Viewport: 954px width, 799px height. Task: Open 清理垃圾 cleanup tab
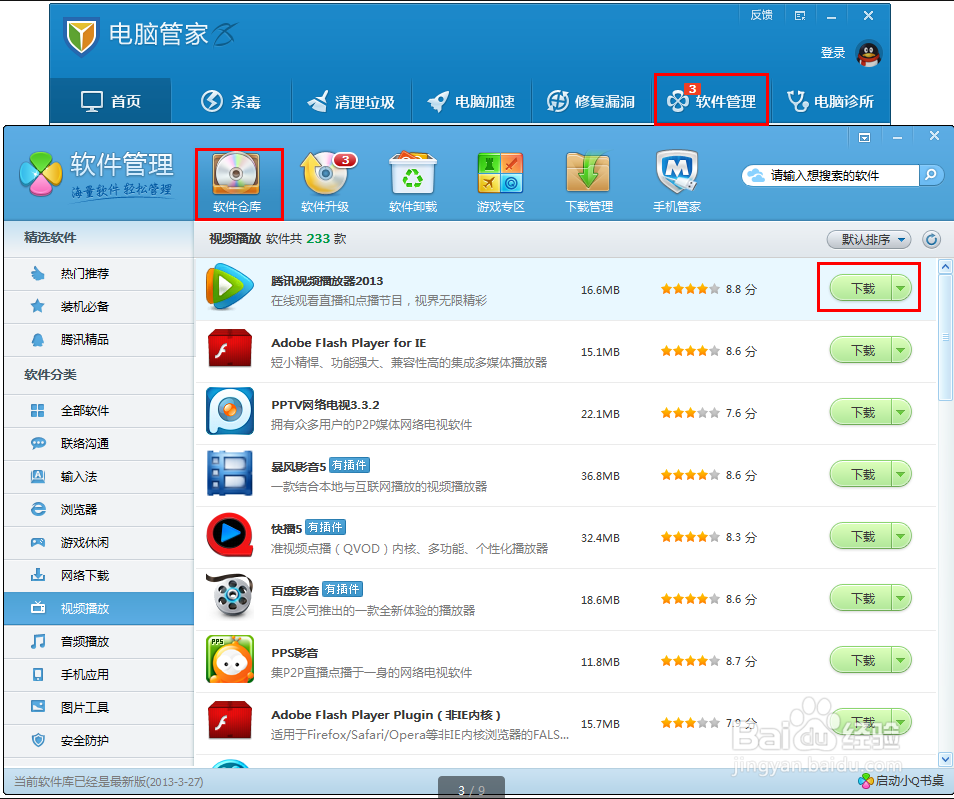(352, 101)
